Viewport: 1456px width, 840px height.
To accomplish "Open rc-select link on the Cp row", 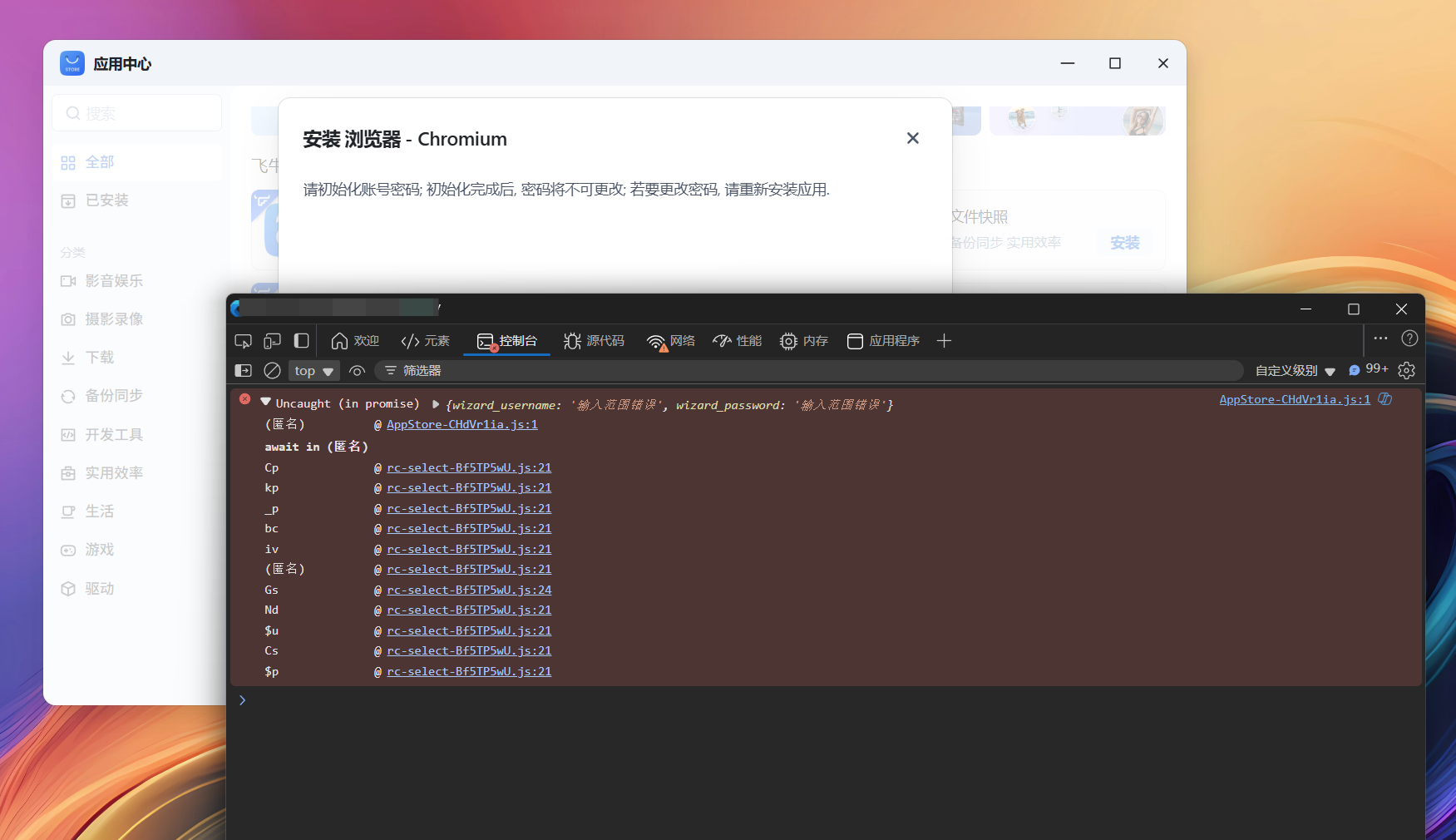I will tap(469, 467).
